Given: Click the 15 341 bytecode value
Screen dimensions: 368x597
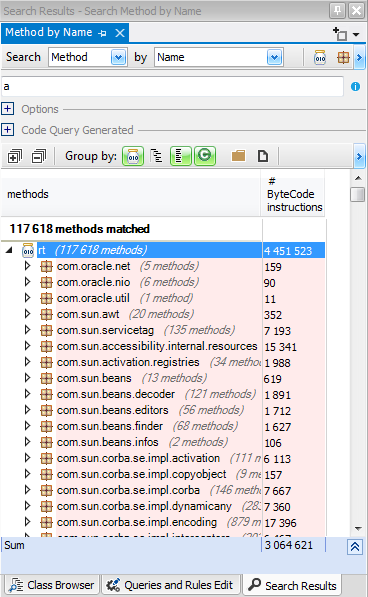Looking at the screenshot, I should point(280,347).
